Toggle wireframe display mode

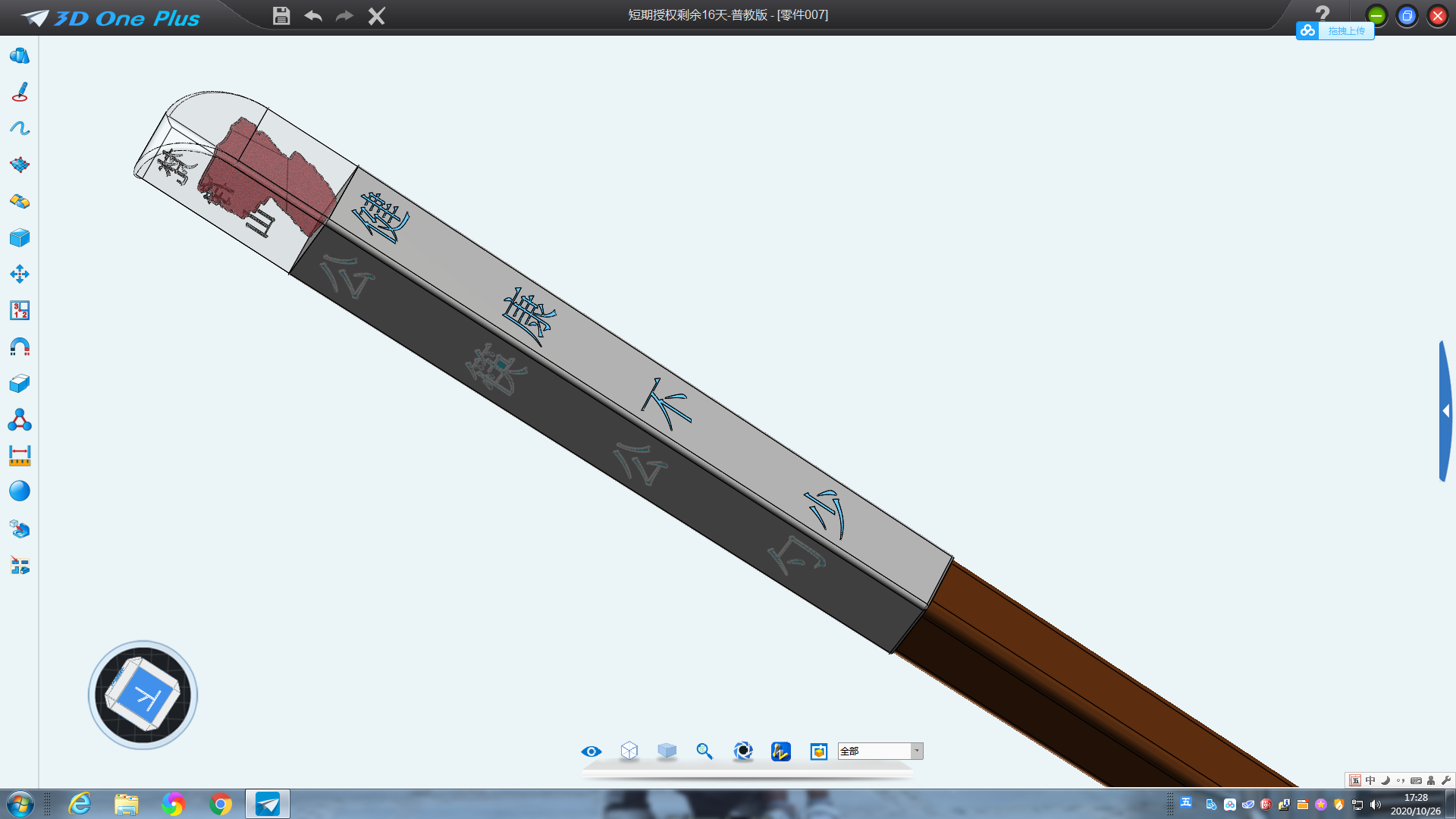point(629,752)
